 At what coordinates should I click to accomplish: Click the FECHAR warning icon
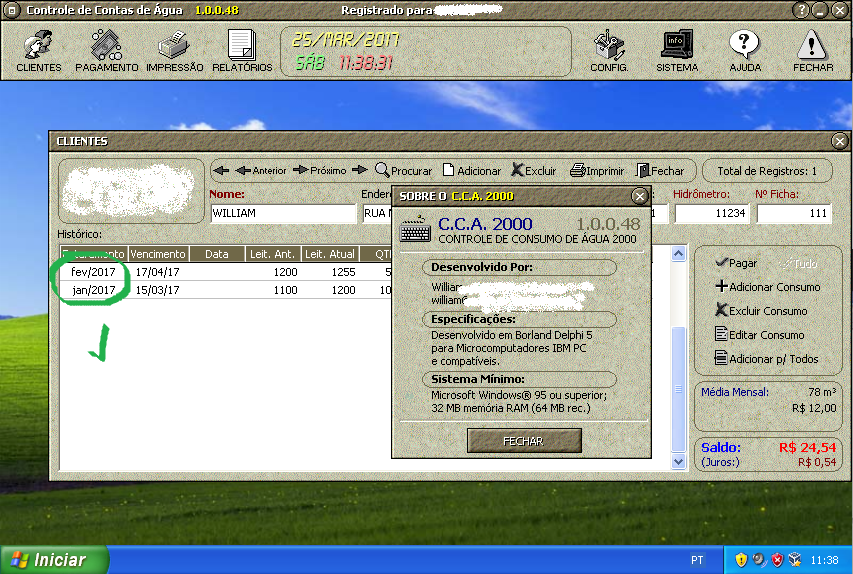coord(813,51)
